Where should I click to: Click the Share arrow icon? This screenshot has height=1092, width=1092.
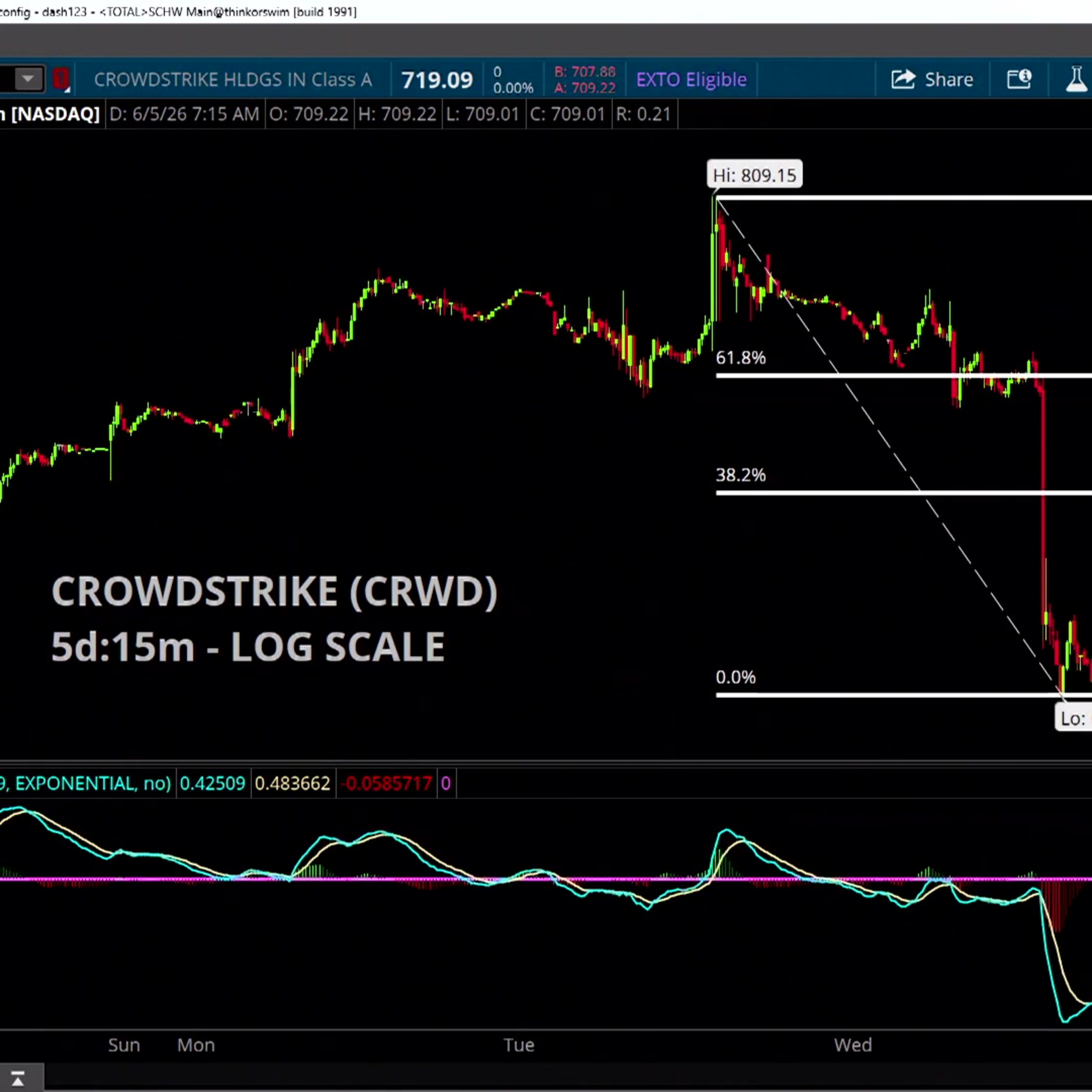(x=903, y=79)
